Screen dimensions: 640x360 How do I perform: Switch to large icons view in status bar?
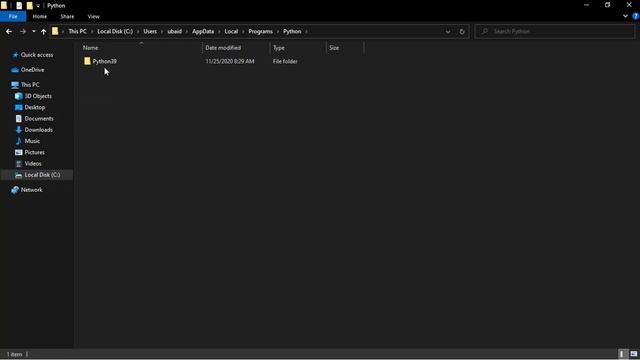[x=633, y=354]
